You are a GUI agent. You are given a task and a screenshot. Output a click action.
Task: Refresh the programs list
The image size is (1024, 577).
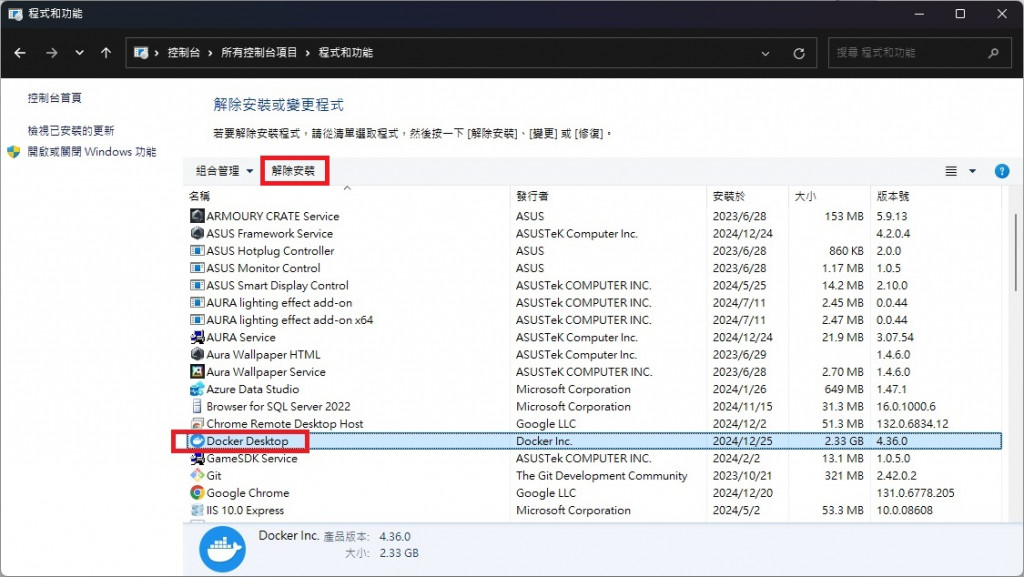(x=799, y=54)
